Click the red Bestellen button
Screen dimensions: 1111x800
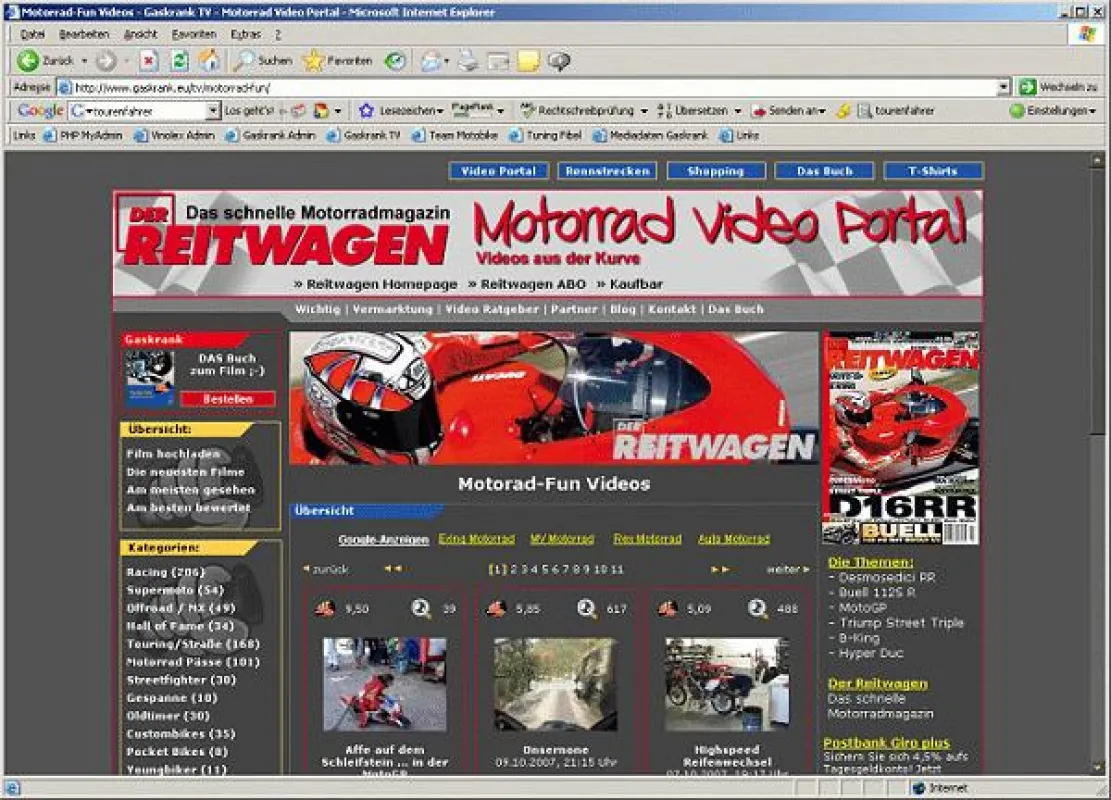pos(227,399)
